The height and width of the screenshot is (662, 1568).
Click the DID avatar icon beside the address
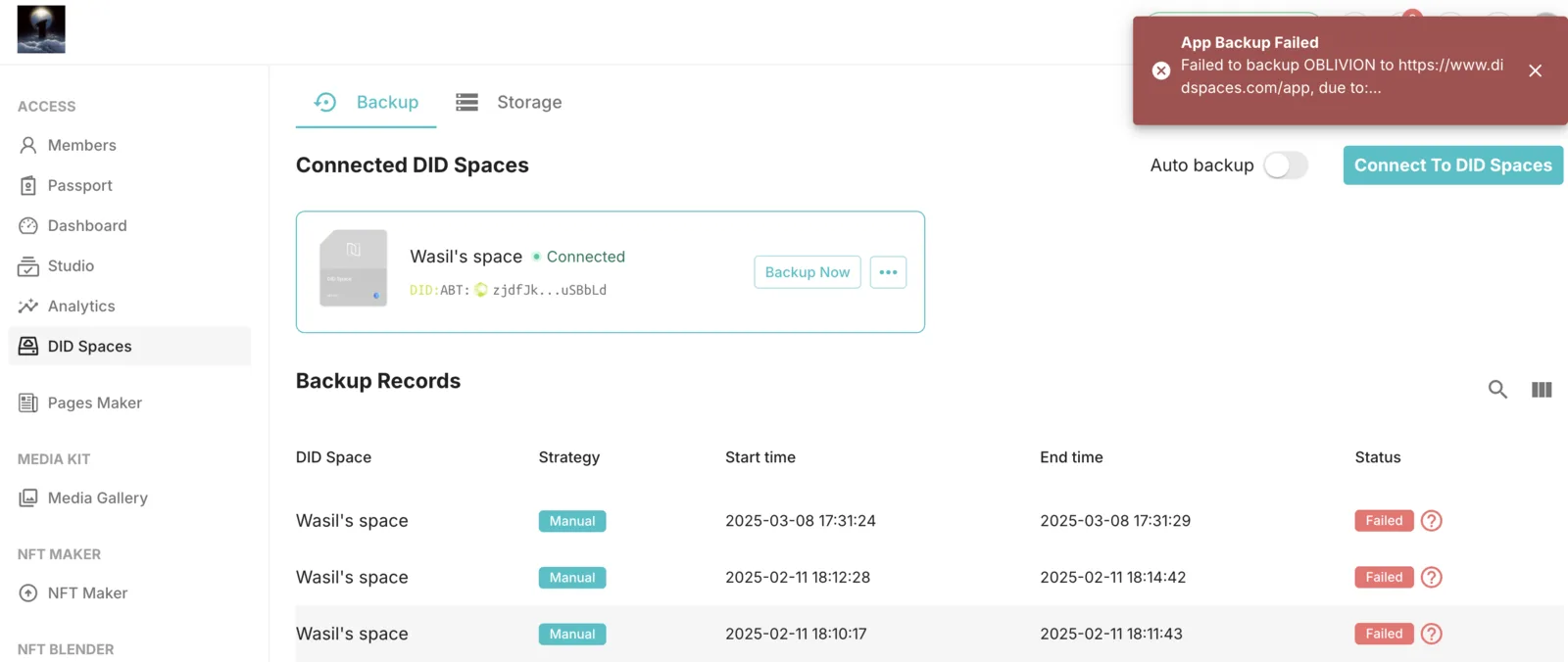[481, 290]
